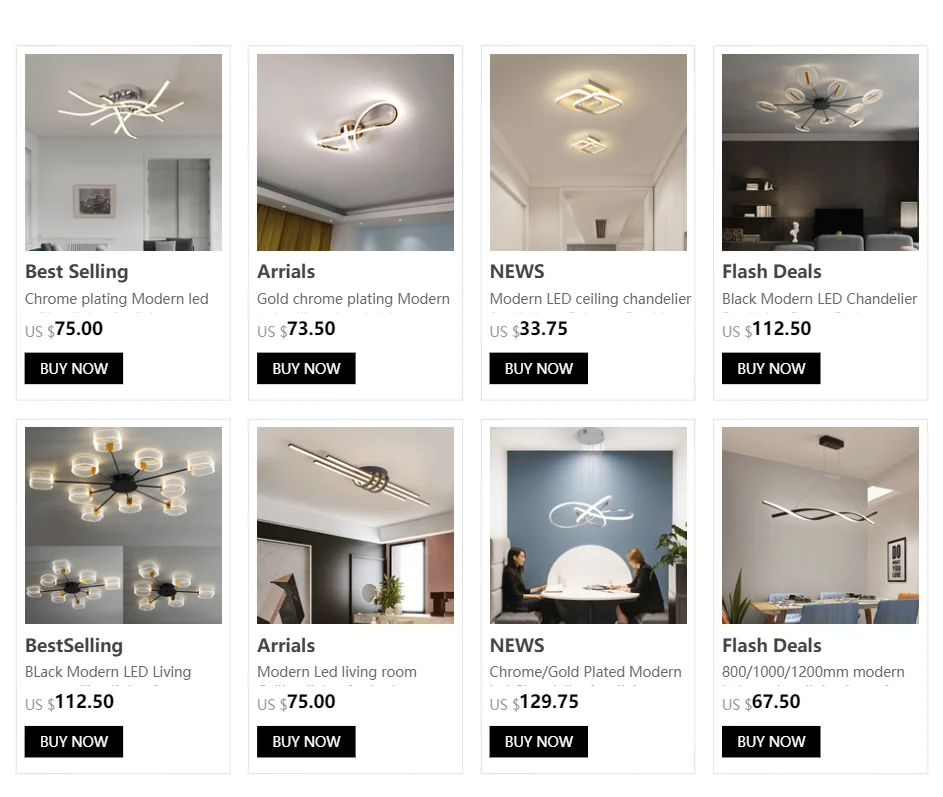Click the 800/1000/1200mm modern product title
Image resolution: width=943 pixels, height=797 pixels.
click(x=814, y=672)
